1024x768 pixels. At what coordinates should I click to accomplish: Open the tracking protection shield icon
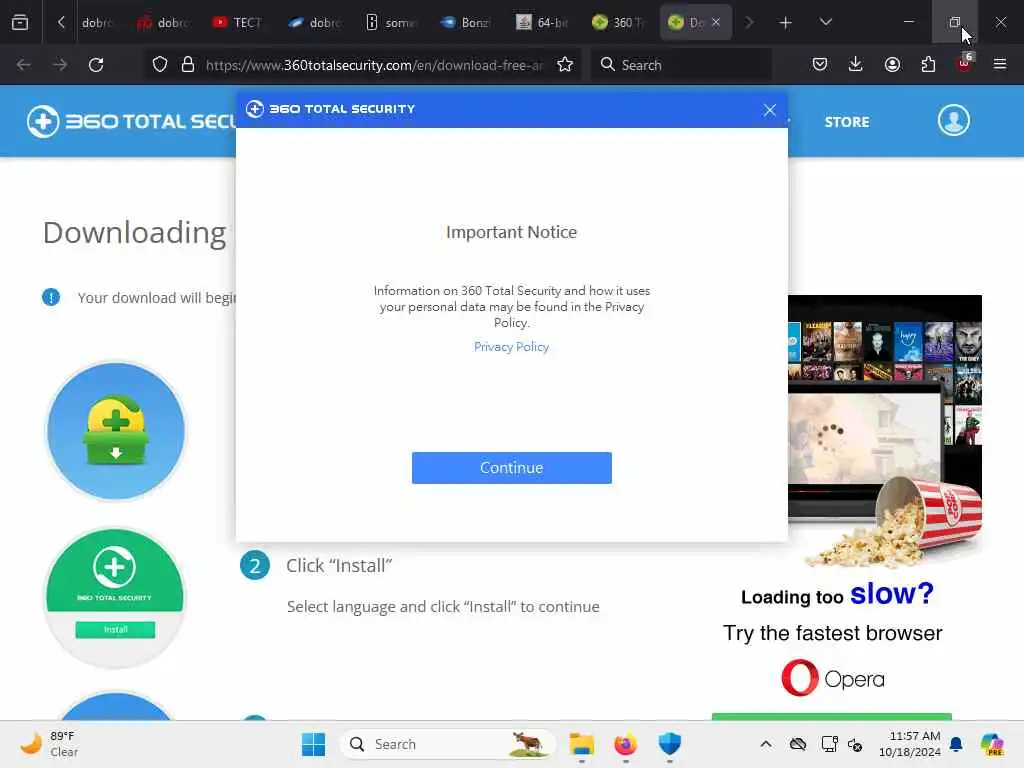pos(160,65)
